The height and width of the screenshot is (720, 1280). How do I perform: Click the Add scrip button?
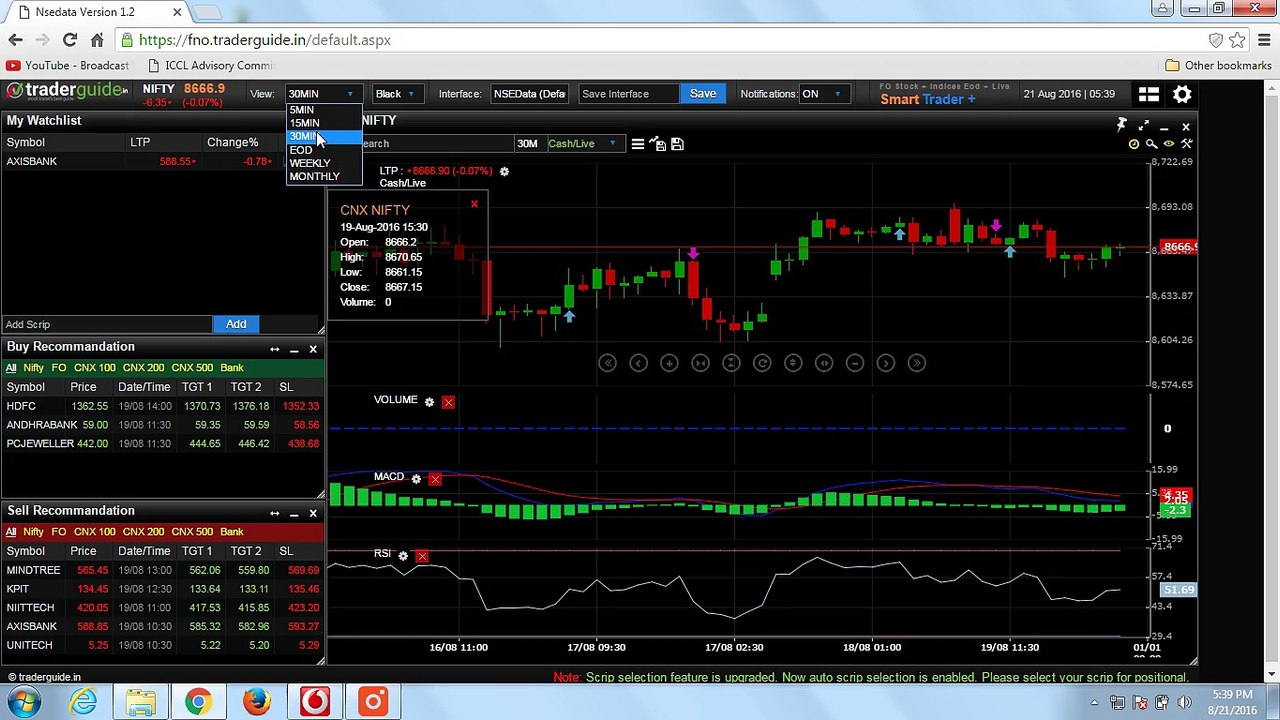pyautogui.click(x=236, y=324)
